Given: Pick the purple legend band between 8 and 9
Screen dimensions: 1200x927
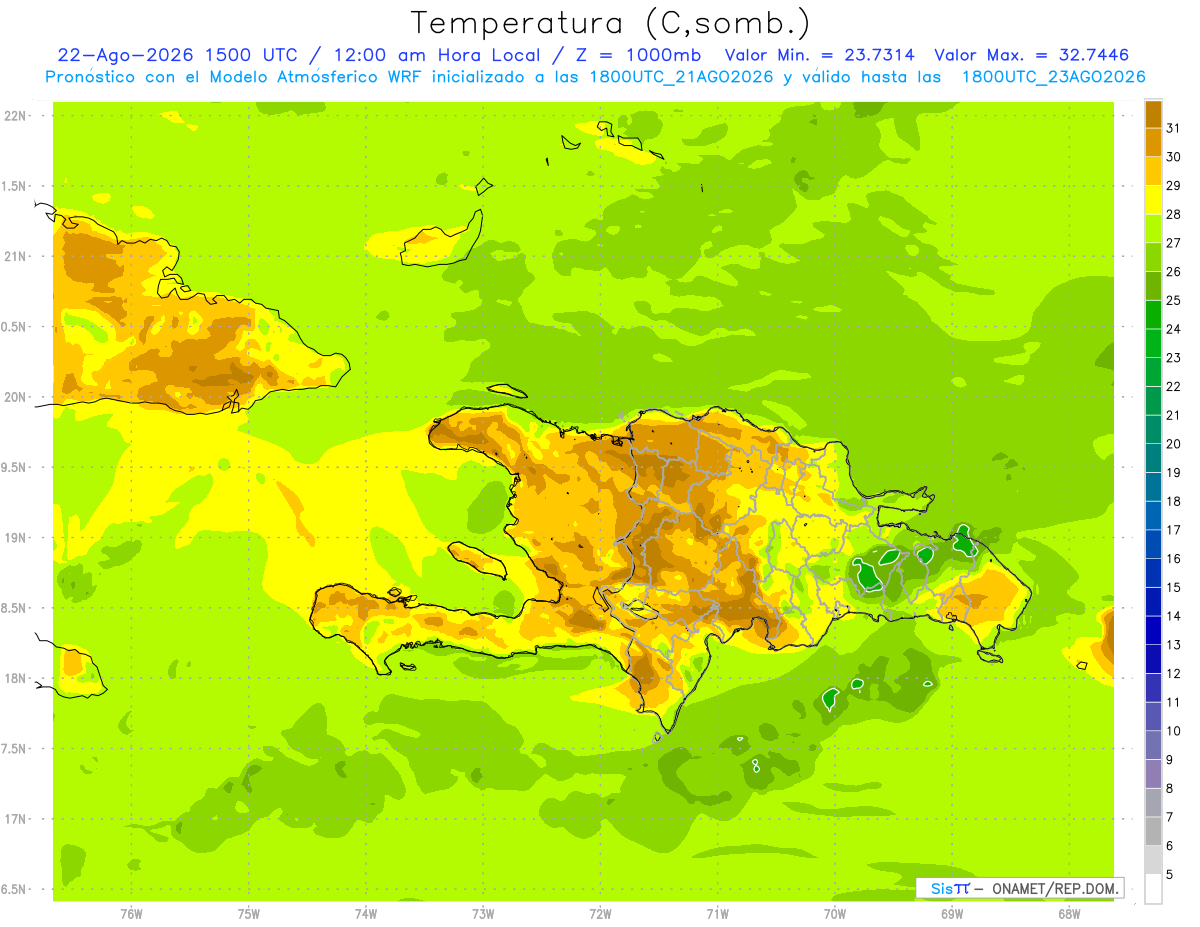Looking at the screenshot, I should coord(1153,774).
